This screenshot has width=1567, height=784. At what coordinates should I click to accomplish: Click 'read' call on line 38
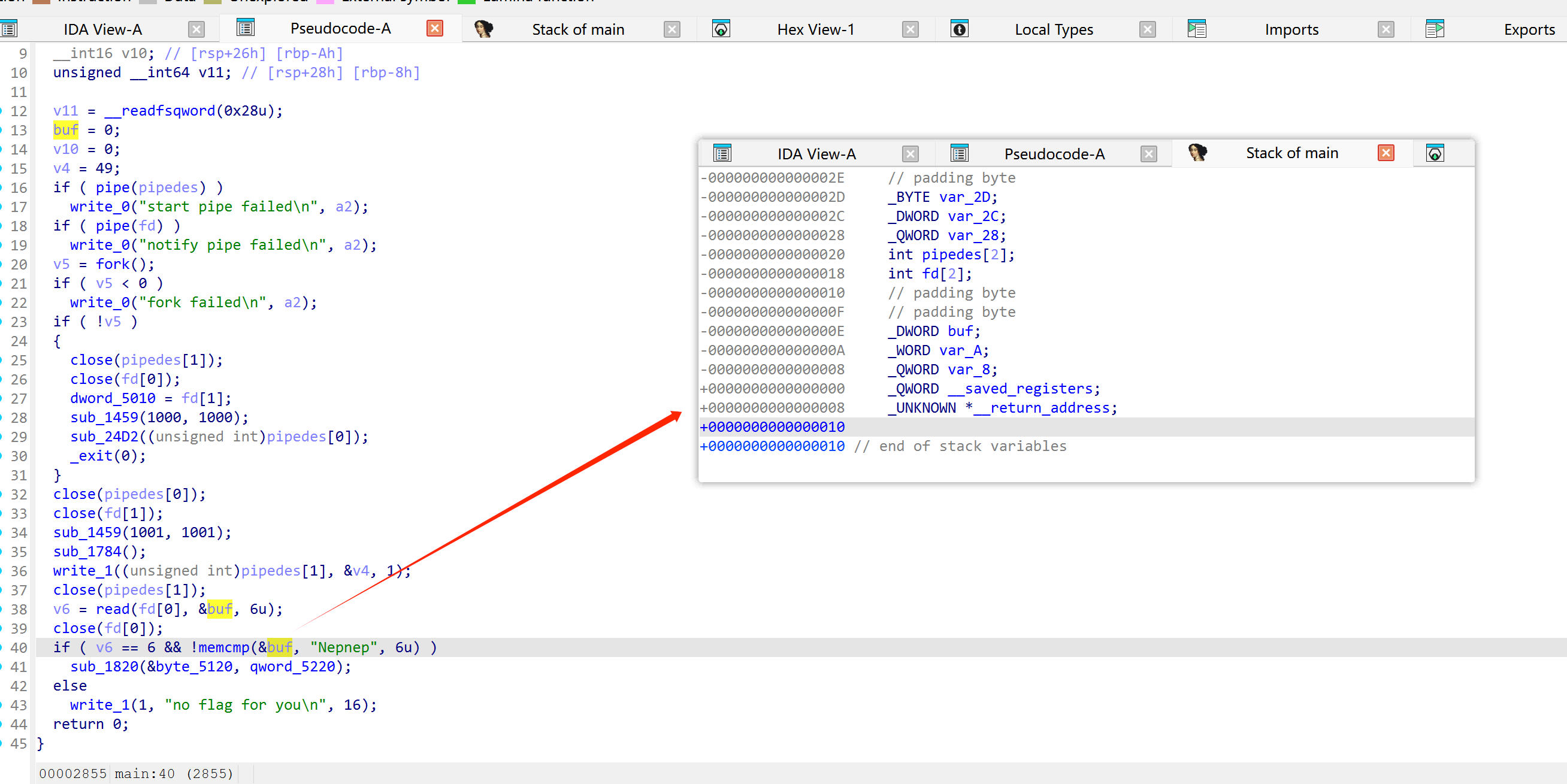[x=113, y=609]
